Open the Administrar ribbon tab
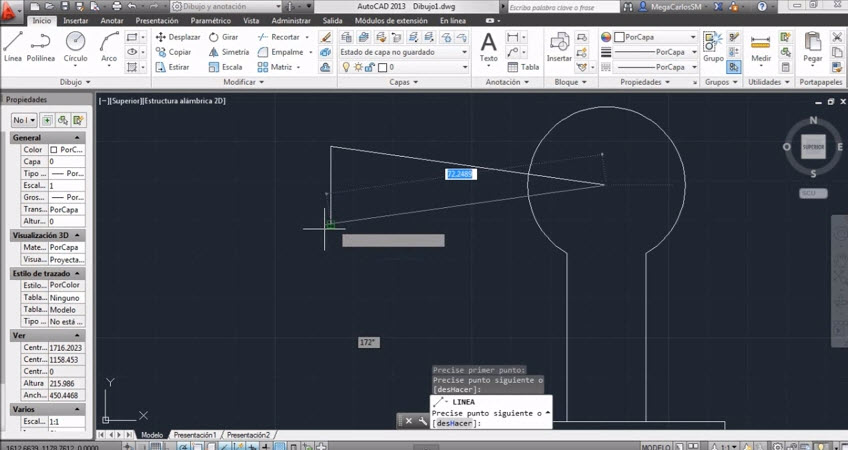Image resolution: width=848 pixels, height=450 pixels. (x=291, y=21)
